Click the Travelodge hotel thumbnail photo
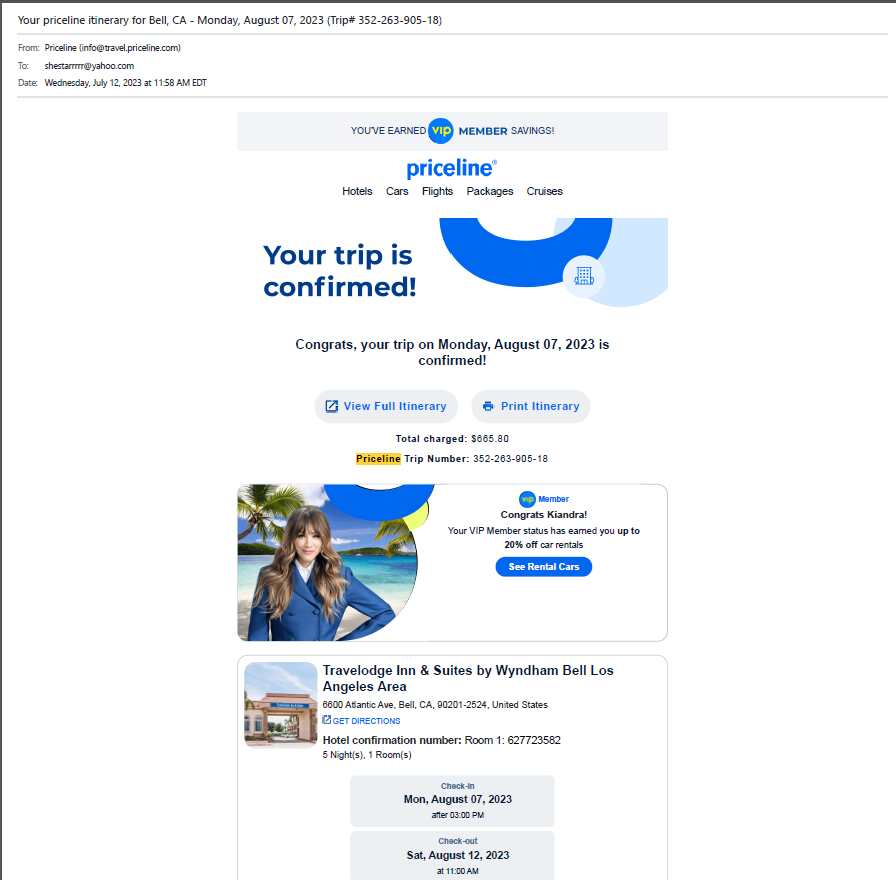 click(281, 705)
